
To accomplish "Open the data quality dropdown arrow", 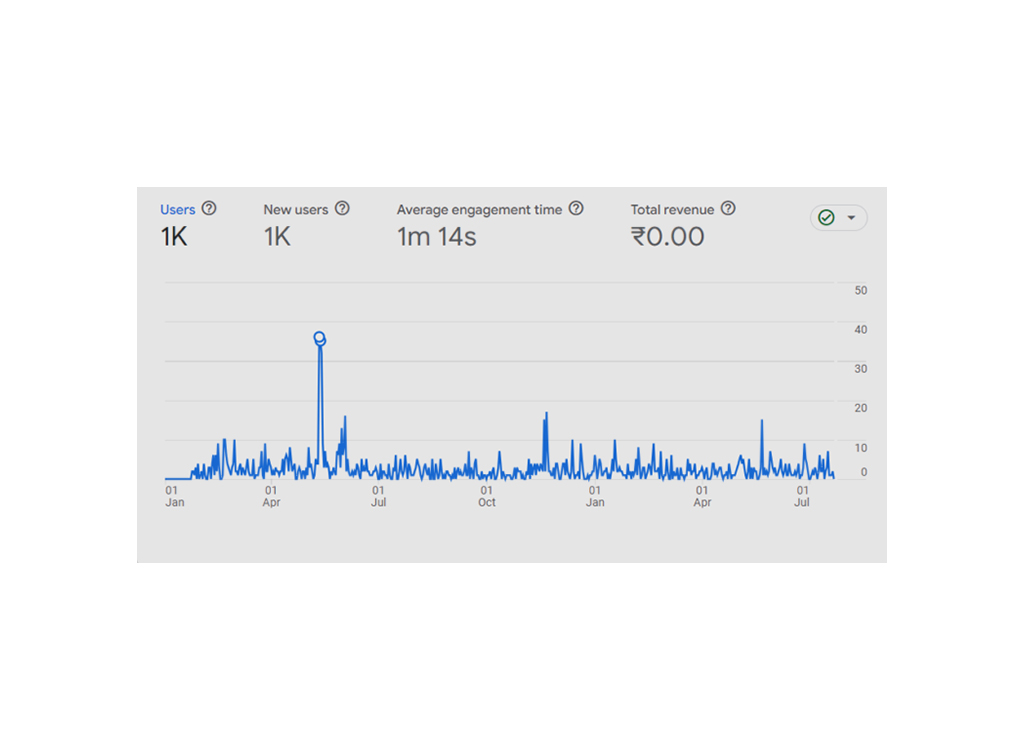I will point(849,217).
